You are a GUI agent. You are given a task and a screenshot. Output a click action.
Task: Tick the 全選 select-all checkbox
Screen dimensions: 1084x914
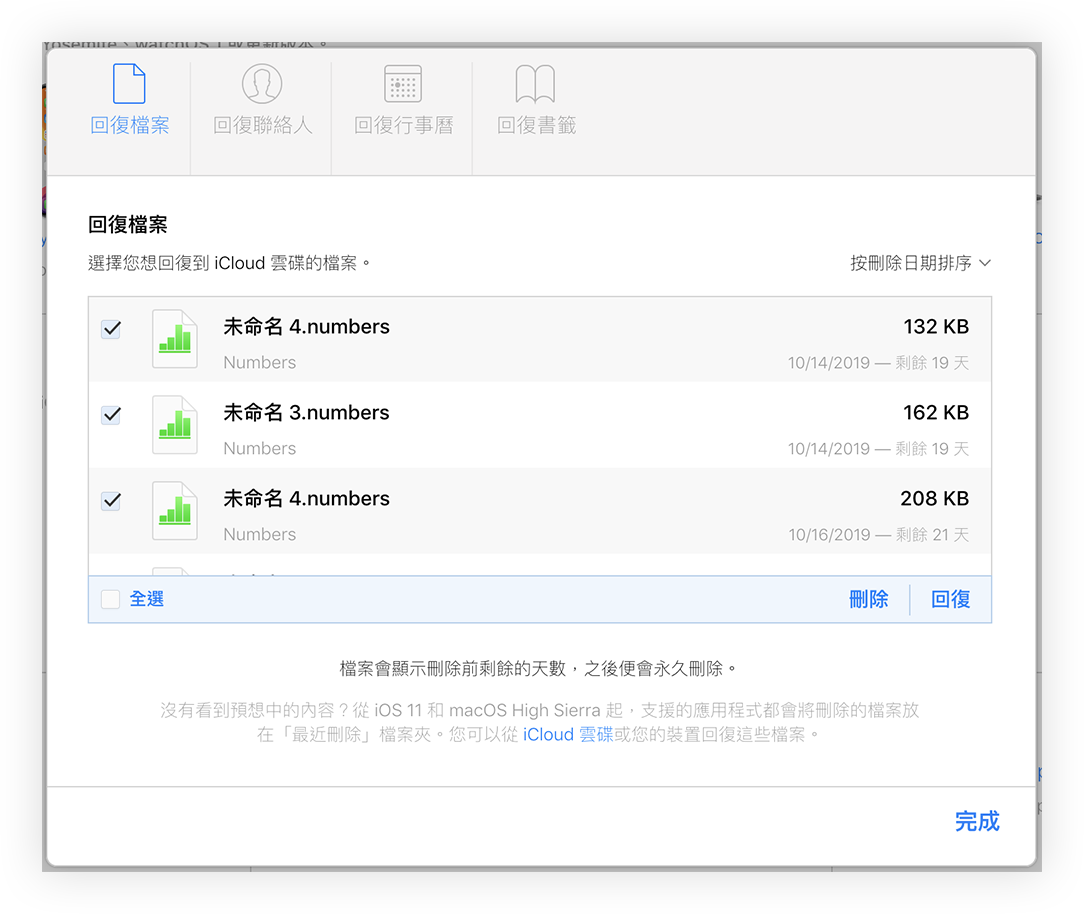pos(111,599)
